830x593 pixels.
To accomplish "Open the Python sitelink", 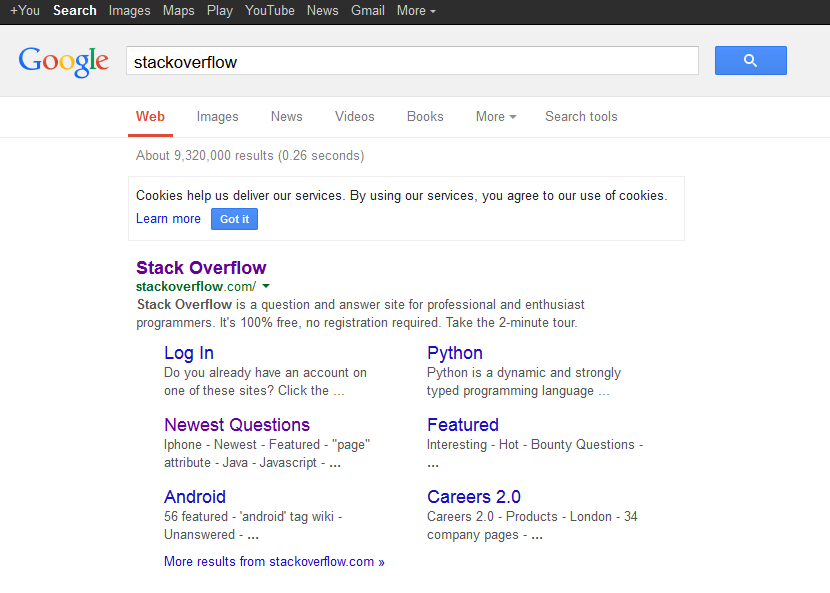I will pyautogui.click(x=455, y=353).
